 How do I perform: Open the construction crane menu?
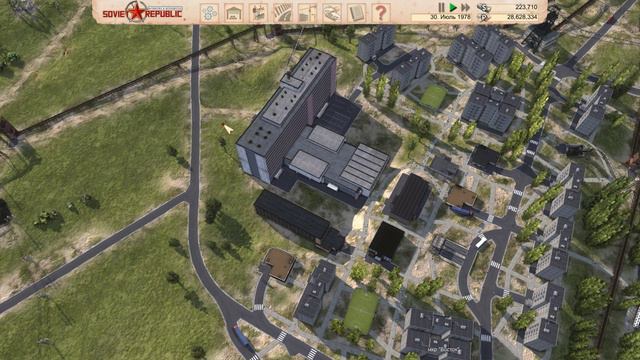click(307, 13)
